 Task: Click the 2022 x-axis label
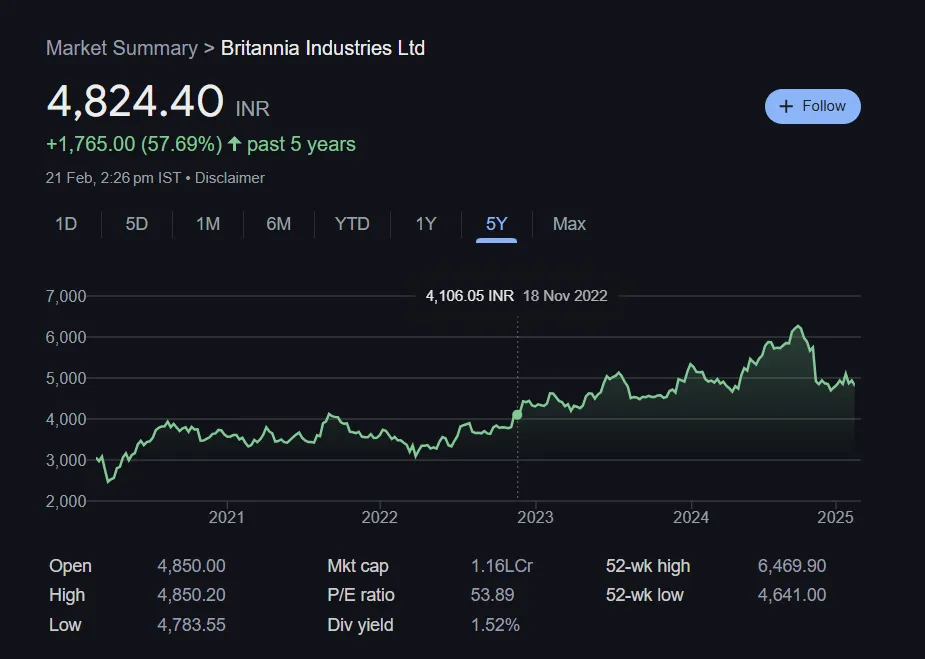point(379,517)
